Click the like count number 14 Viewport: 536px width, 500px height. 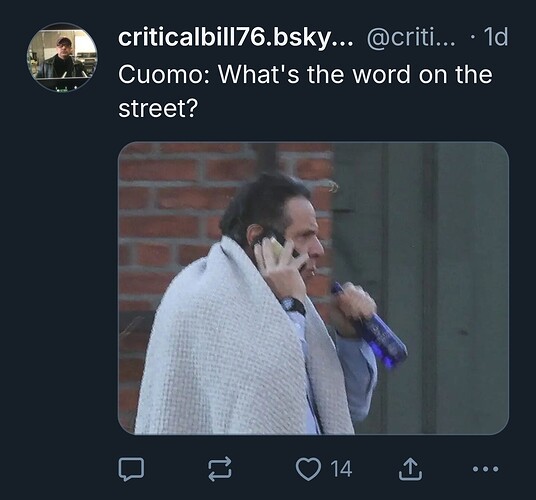click(x=341, y=469)
